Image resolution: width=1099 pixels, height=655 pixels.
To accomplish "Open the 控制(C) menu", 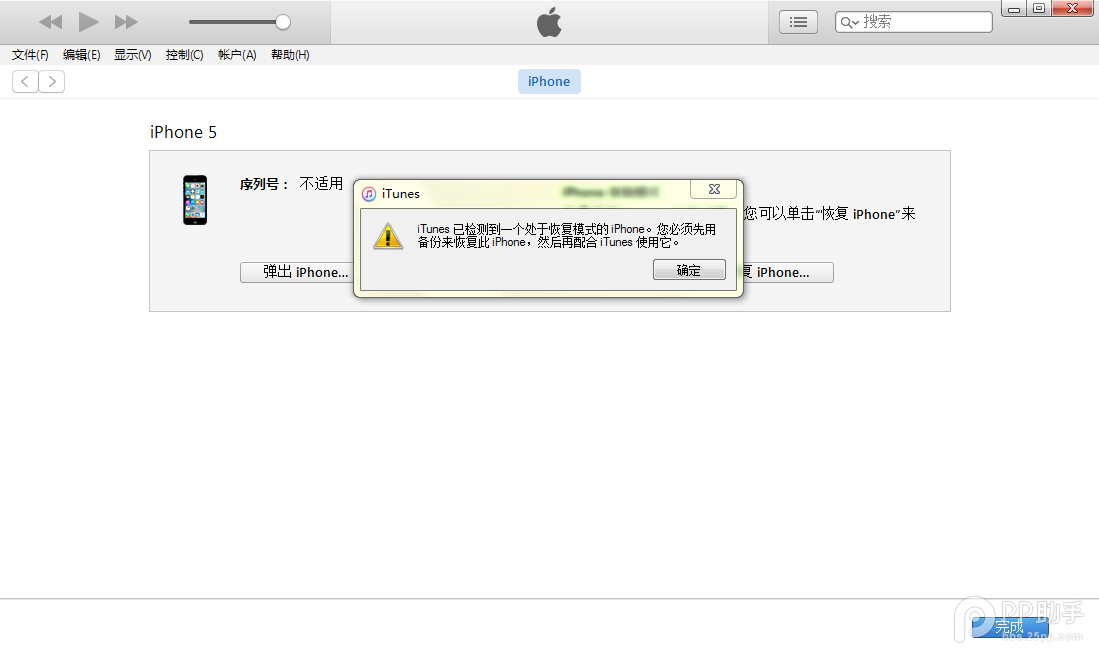I will pyautogui.click(x=184, y=55).
